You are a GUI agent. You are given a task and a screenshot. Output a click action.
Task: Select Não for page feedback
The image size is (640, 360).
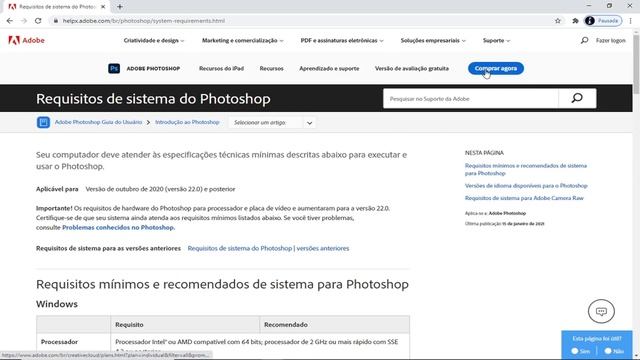[x=614, y=351]
